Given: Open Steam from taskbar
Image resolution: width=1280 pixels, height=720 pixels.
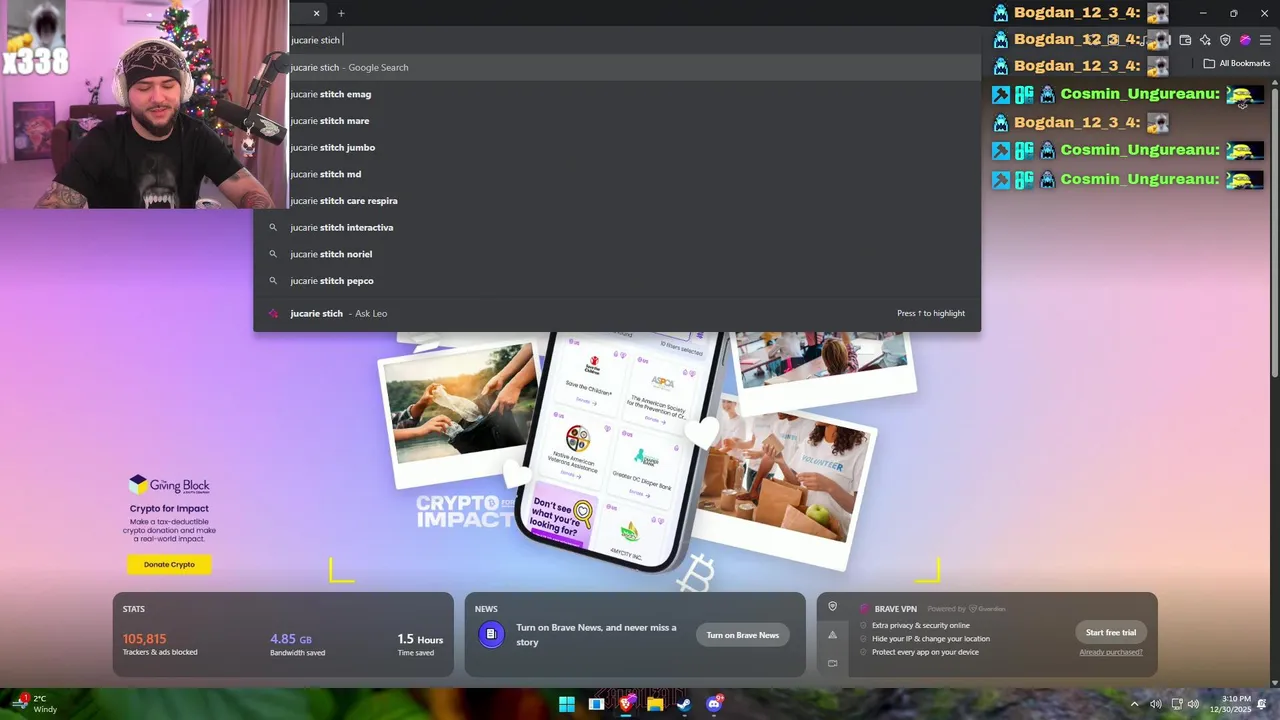Looking at the screenshot, I should pos(684,704).
